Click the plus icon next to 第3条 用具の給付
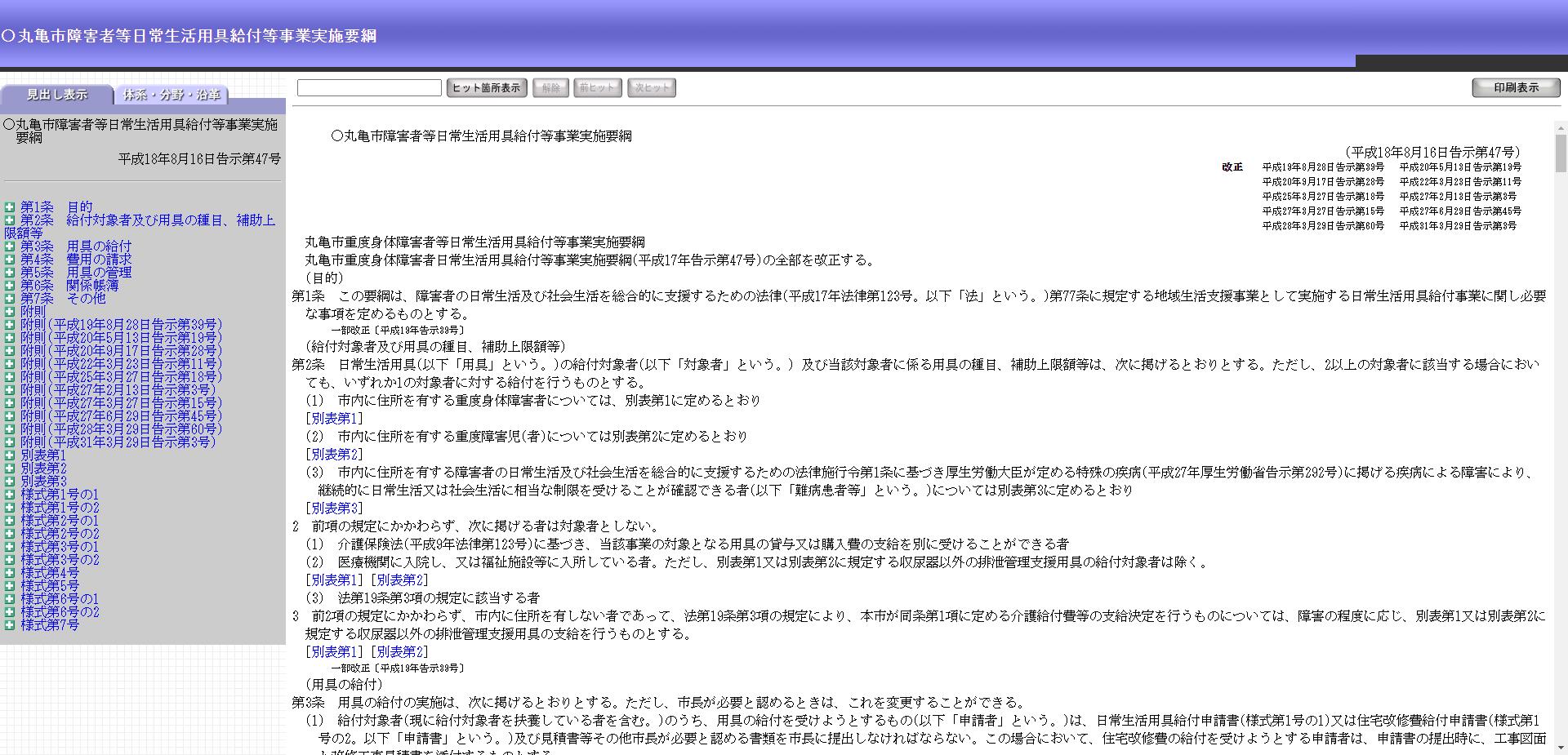 tap(10, 246)
